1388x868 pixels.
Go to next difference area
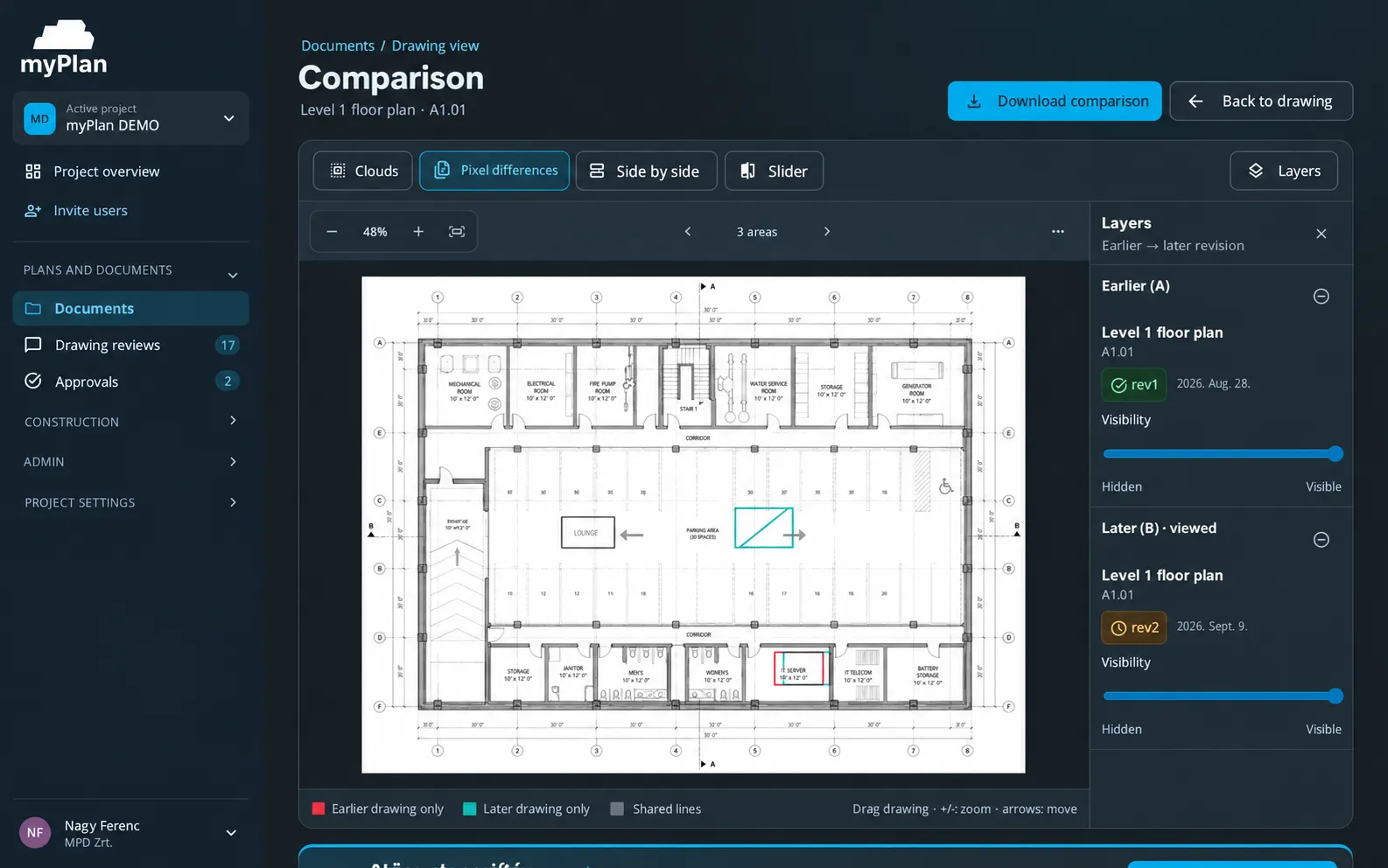click(827, 232)
